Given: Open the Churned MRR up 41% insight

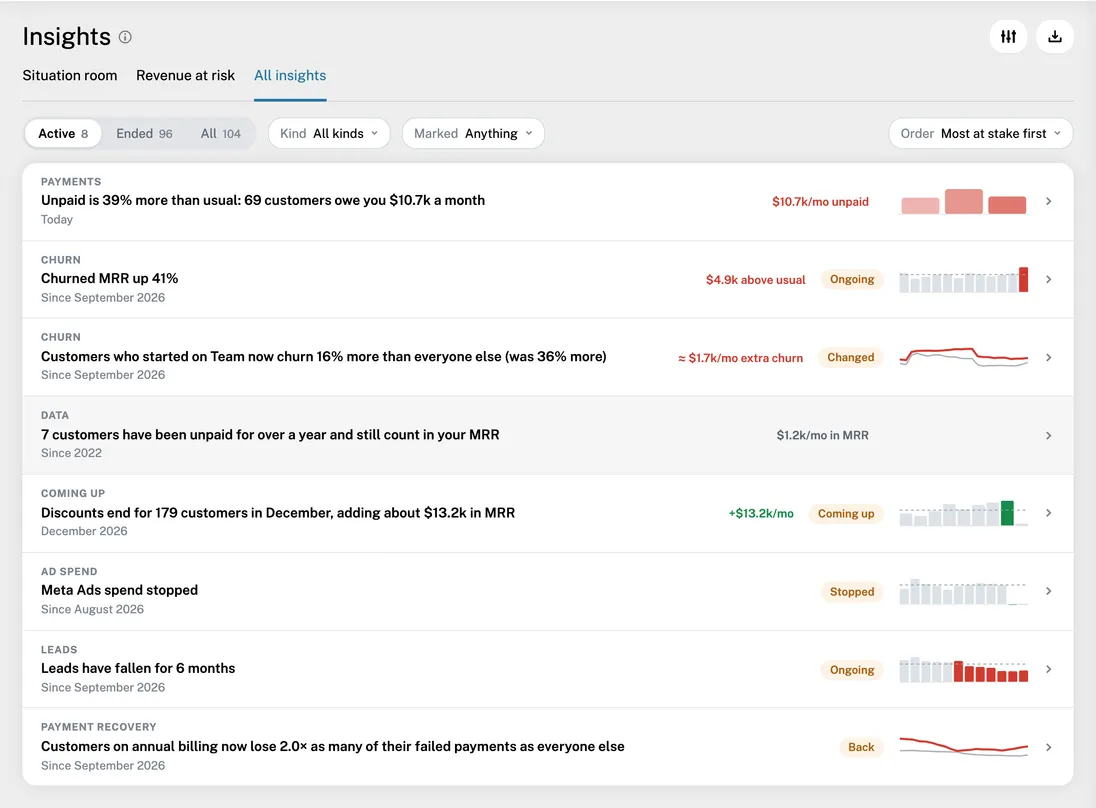Looking at the screenshot, I should tap(548, 280).
